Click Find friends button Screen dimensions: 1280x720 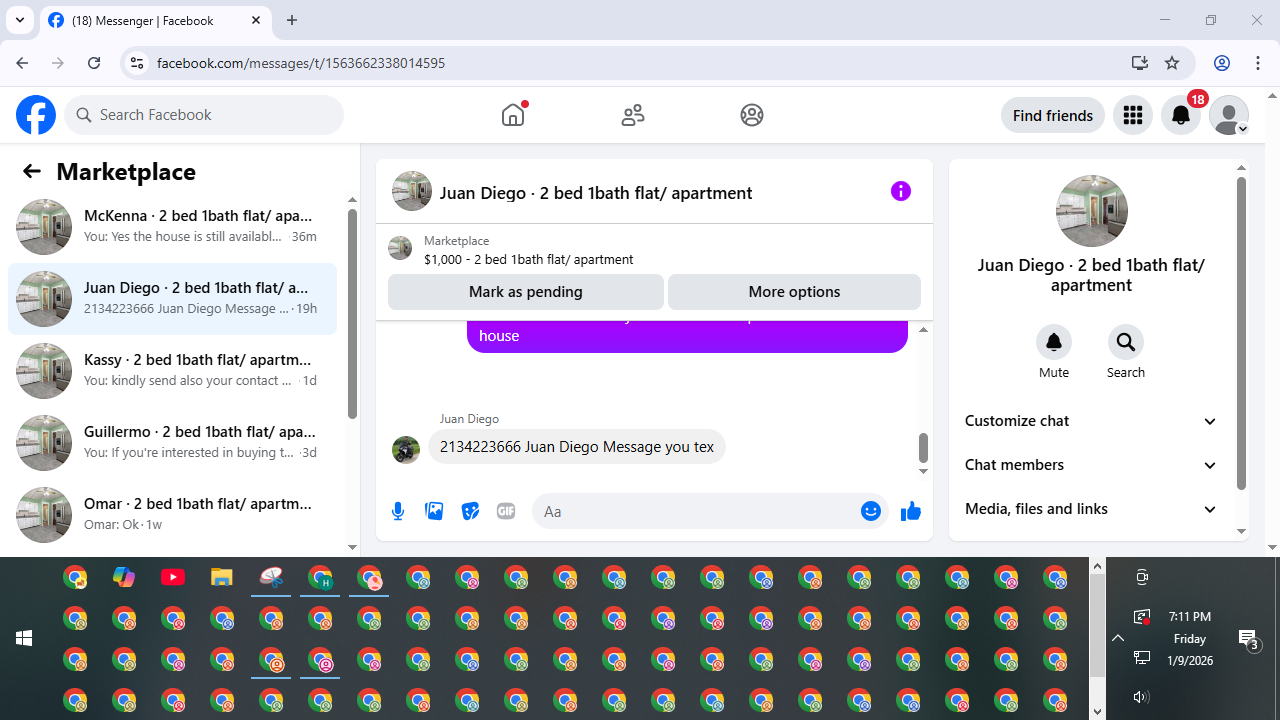(x=1052, y=115)
